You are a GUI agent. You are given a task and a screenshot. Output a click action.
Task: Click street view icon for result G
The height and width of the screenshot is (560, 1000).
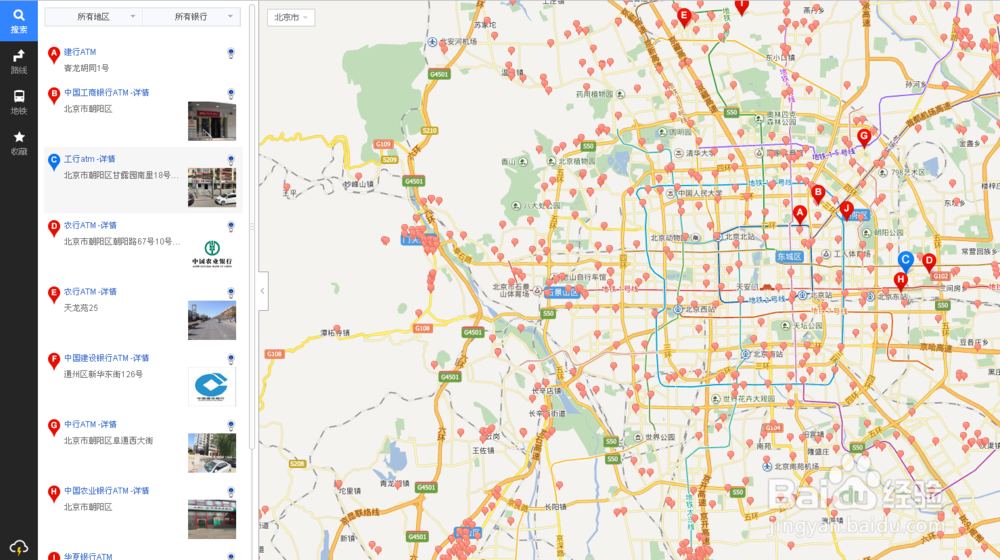click(x=231, y=425)
